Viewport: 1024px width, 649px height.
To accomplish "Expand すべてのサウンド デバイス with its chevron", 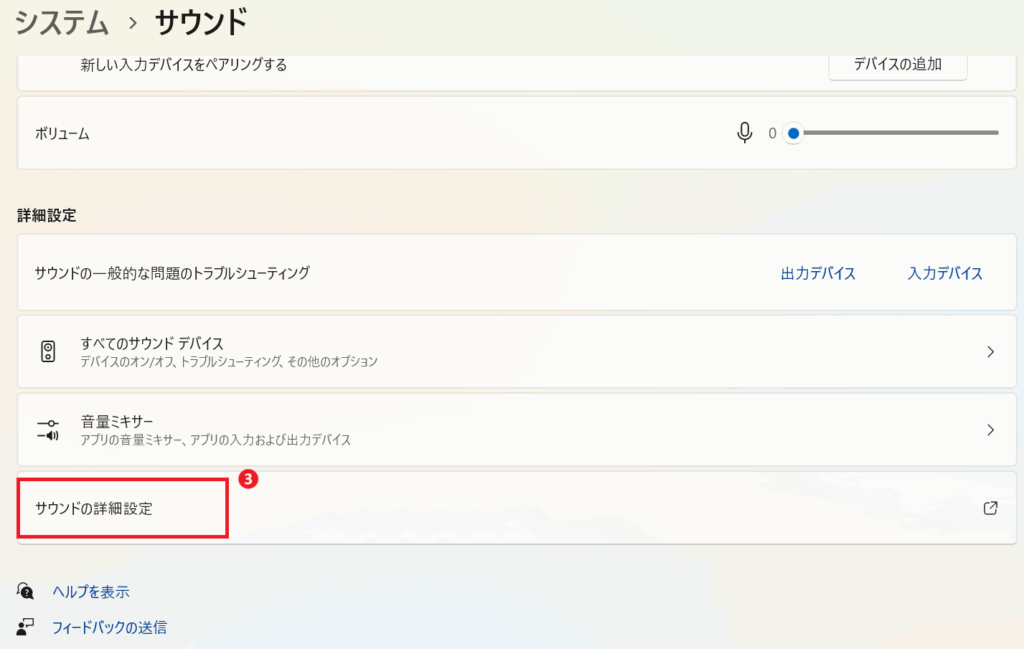I will tap(990, 351).
